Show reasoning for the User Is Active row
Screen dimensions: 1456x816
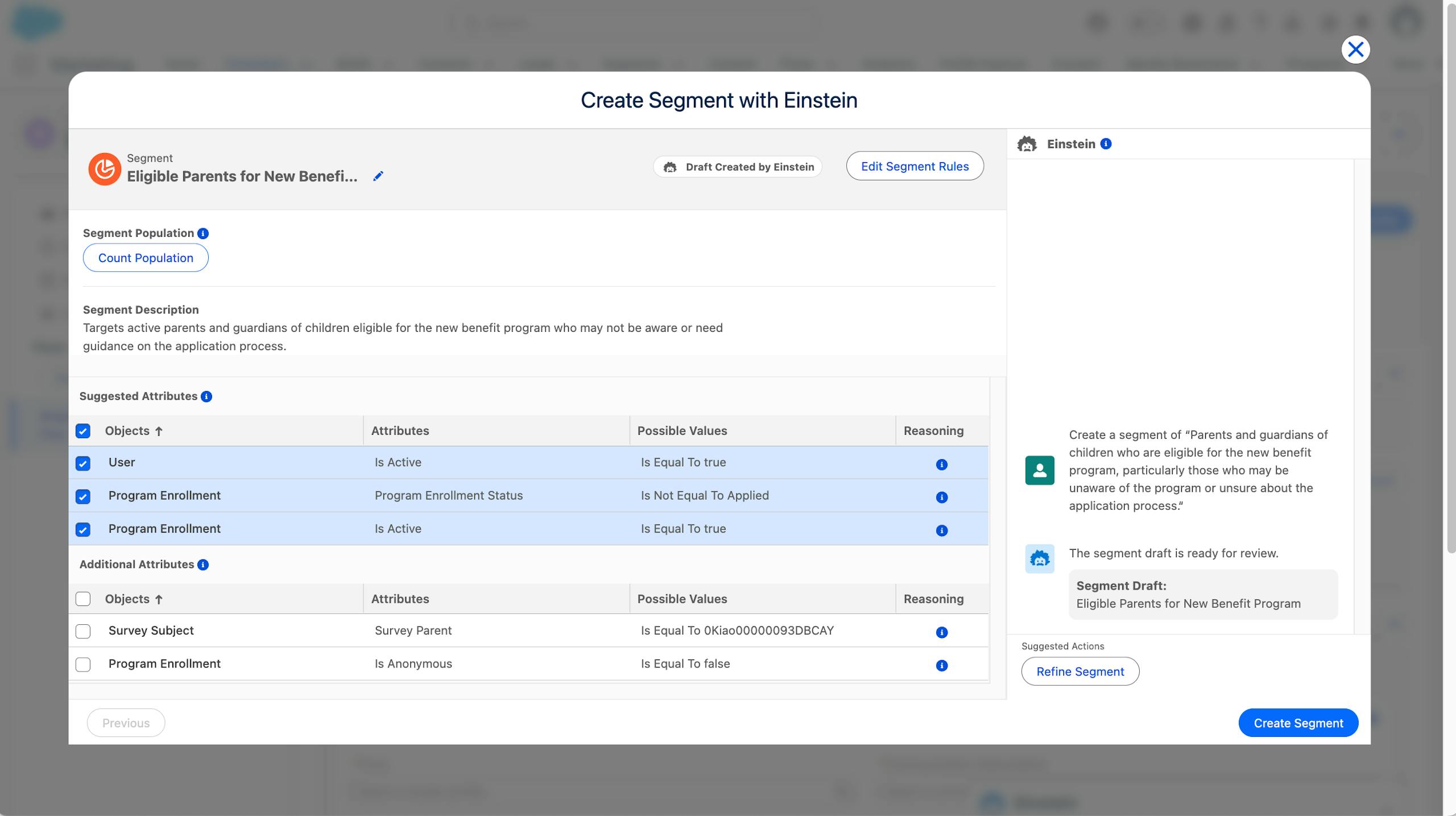click(941, 464)
